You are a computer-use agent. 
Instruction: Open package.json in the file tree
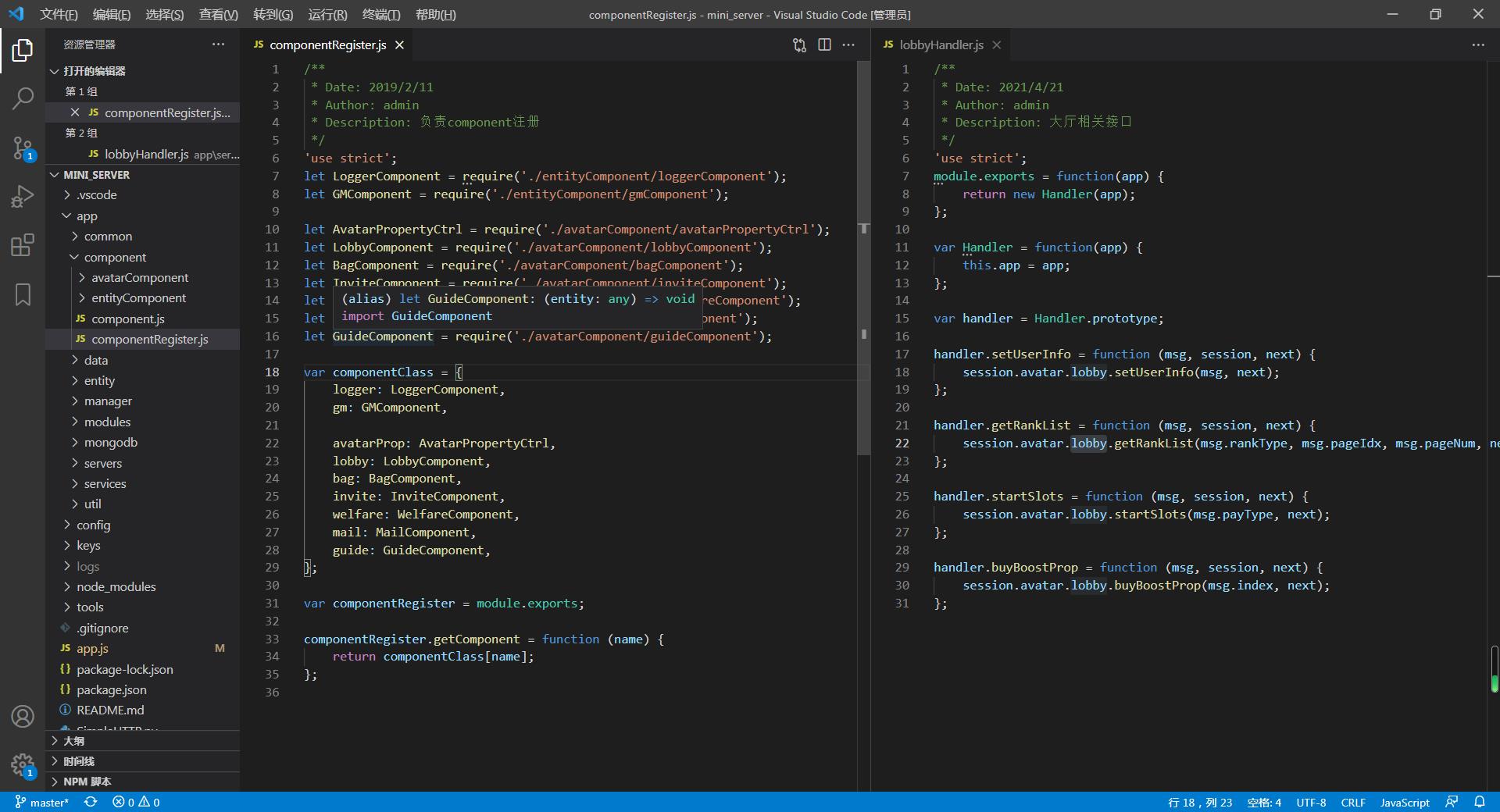coord(142,690)
